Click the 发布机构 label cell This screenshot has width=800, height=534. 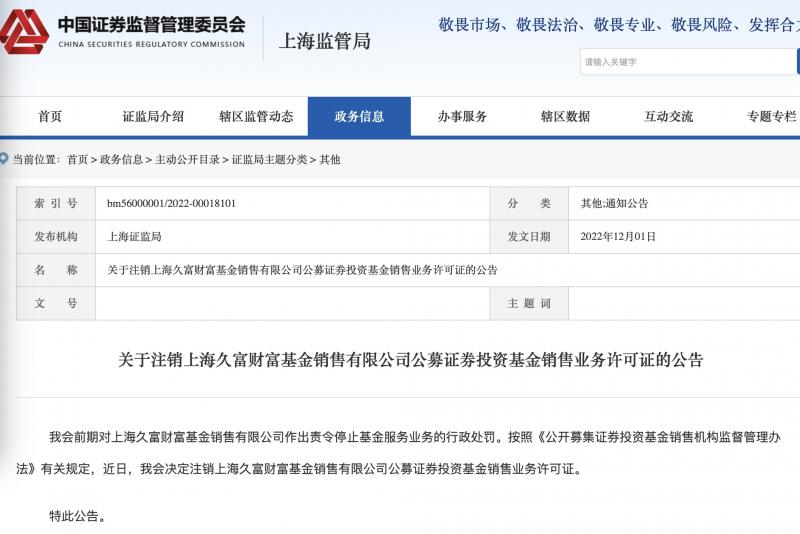coord(56,237)
